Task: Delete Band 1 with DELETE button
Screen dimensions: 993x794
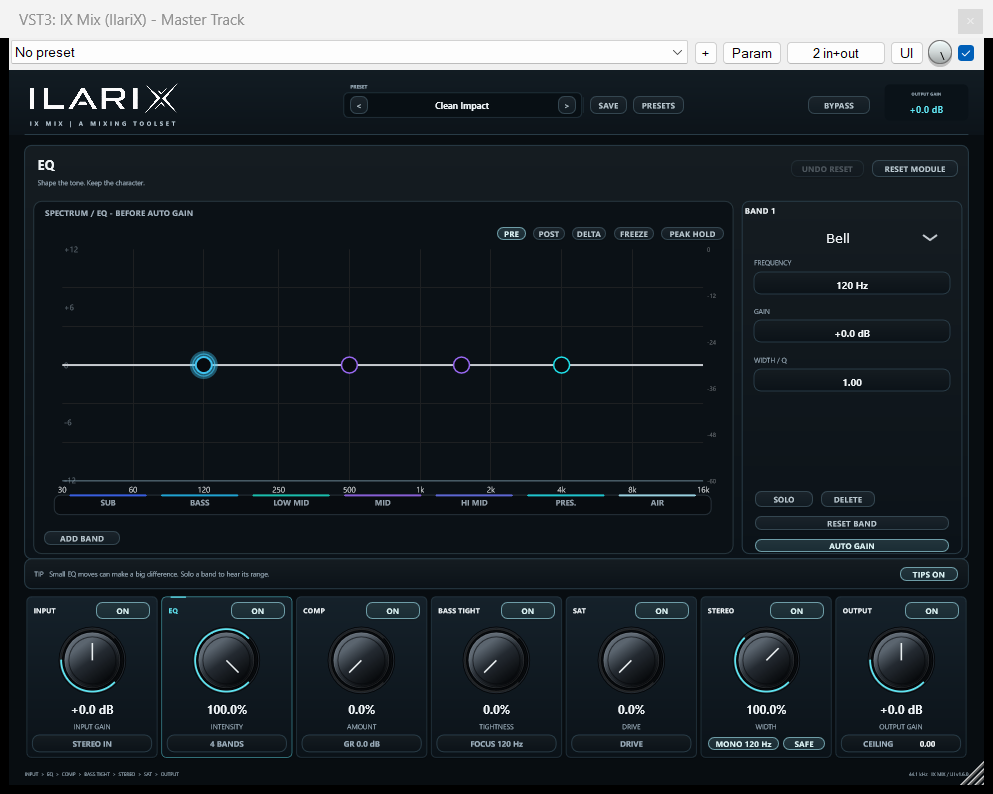Action: tap(848, 500)
